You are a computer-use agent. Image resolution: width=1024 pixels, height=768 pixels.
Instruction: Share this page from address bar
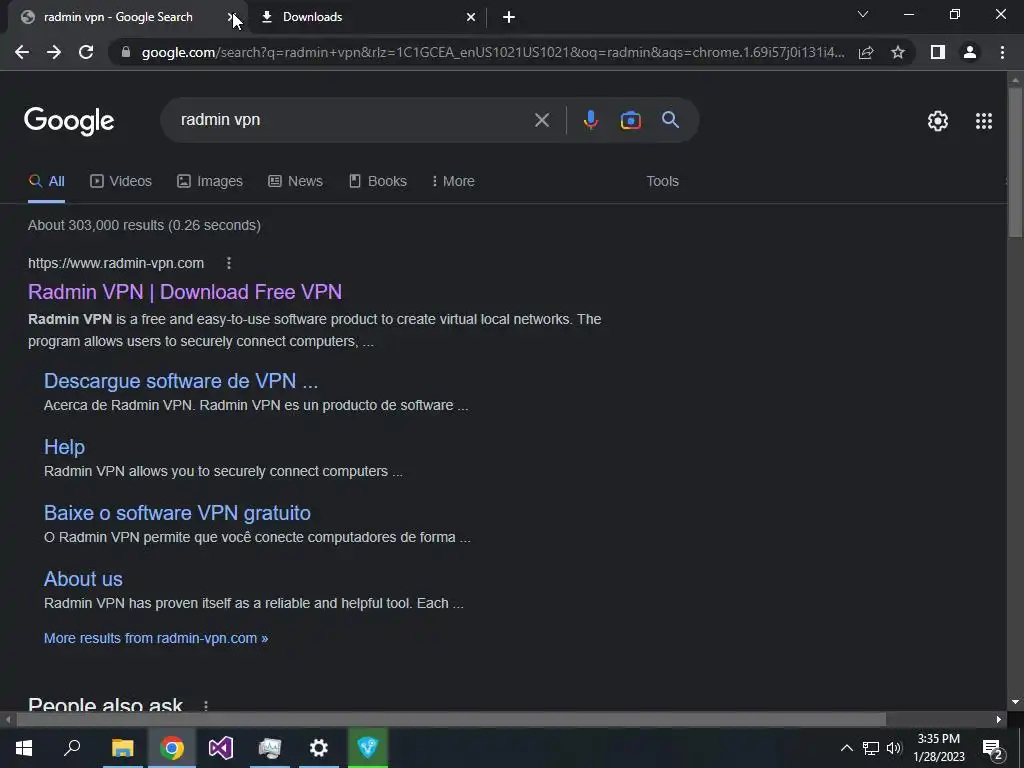[866, 52]
